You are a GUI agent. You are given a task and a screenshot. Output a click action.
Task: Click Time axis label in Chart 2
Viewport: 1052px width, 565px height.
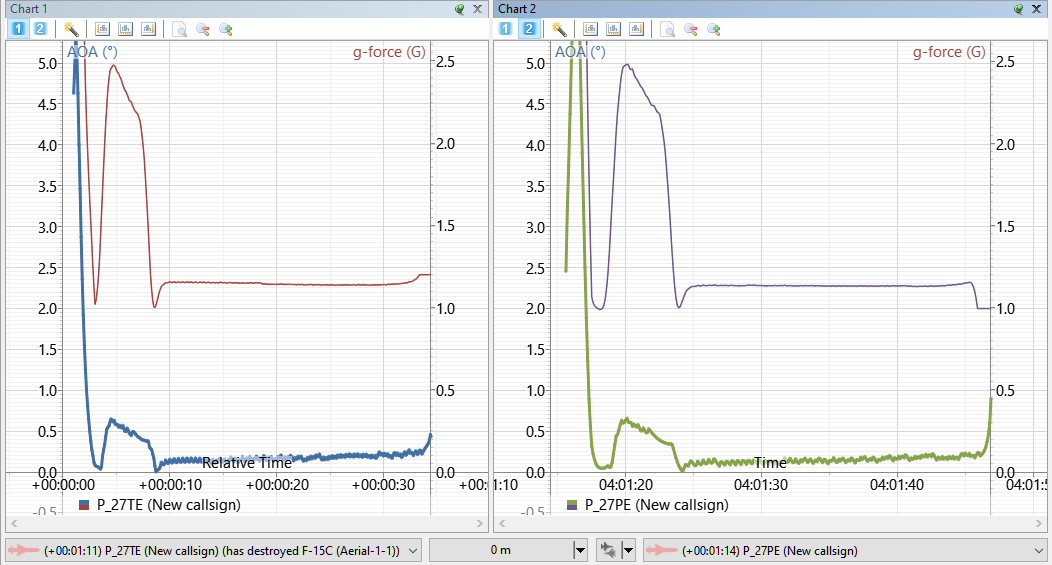tap(770, 463)
